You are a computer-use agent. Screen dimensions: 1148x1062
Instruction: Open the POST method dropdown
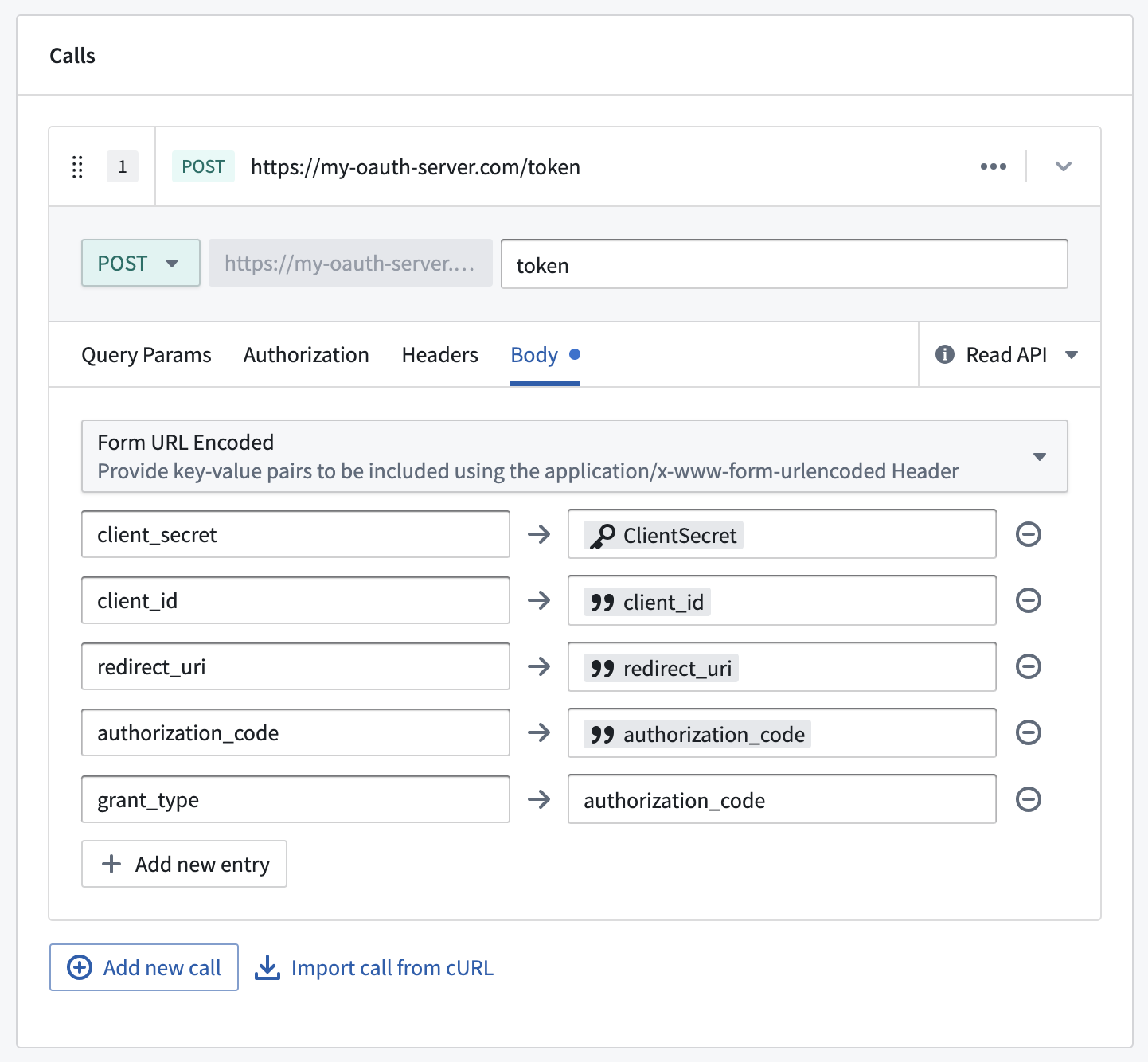[140, 263]
